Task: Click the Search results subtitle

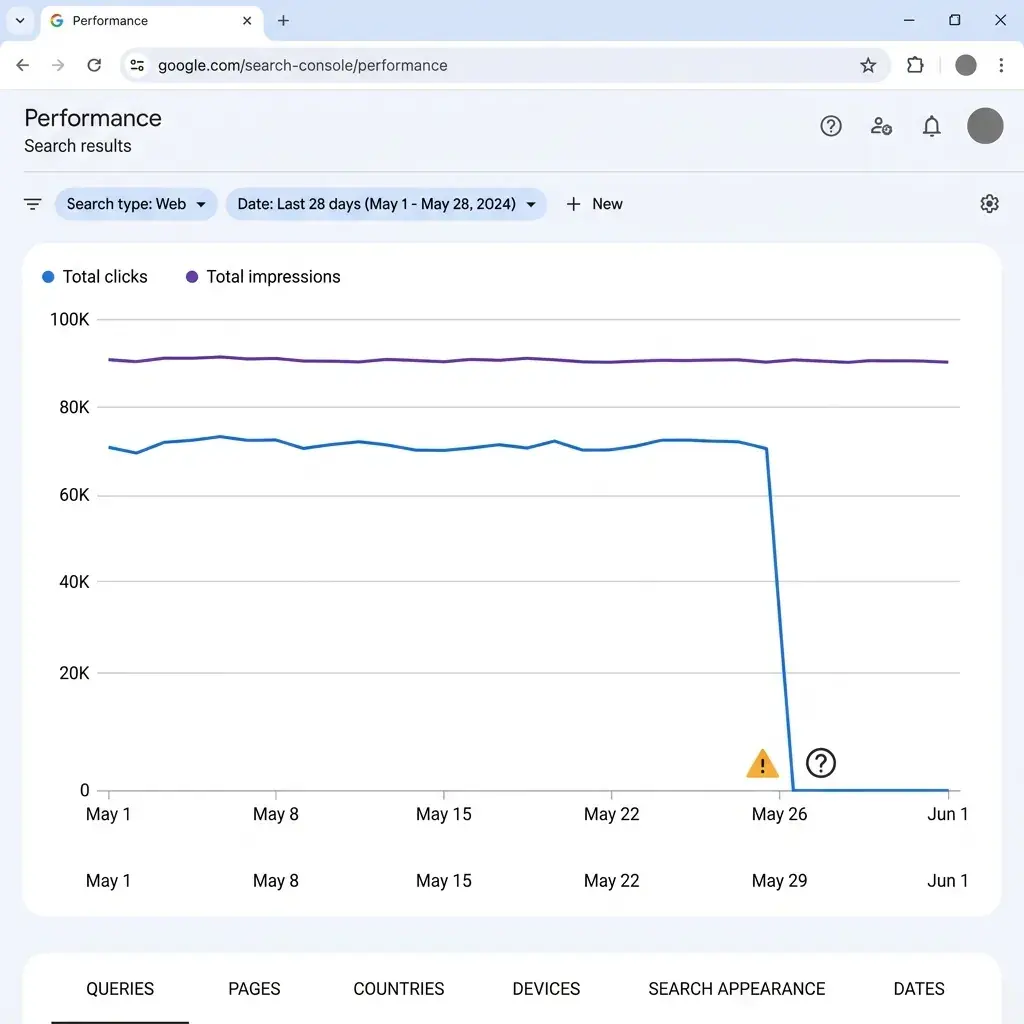Action: coord(78,146)
